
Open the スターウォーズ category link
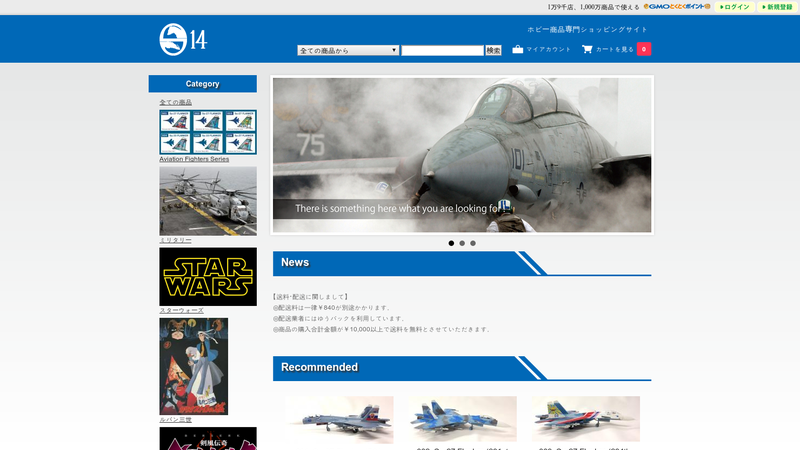[x=181, y=310]
